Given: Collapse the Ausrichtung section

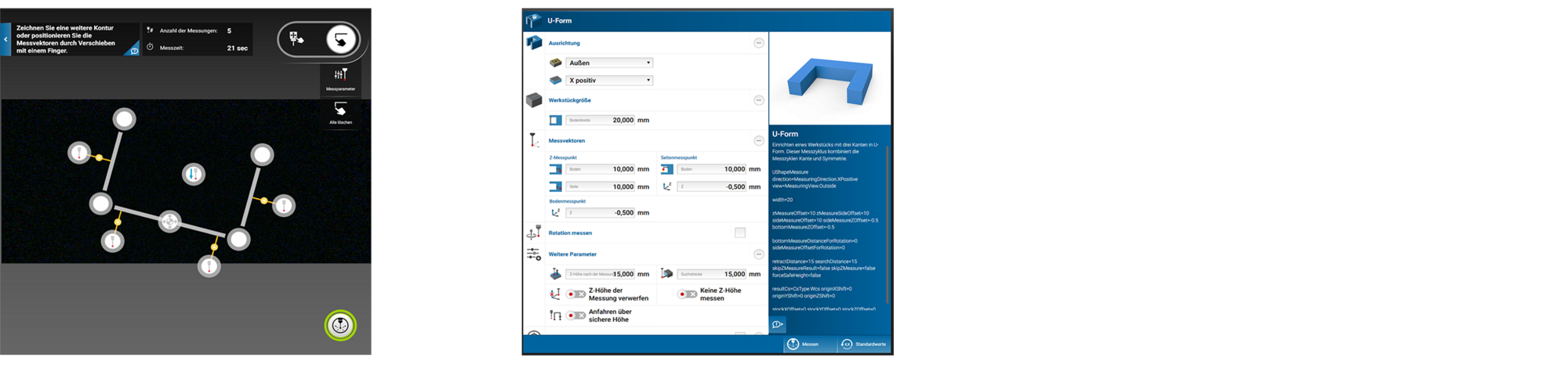Looking at the screenshot, I should [x=759, y=43].
